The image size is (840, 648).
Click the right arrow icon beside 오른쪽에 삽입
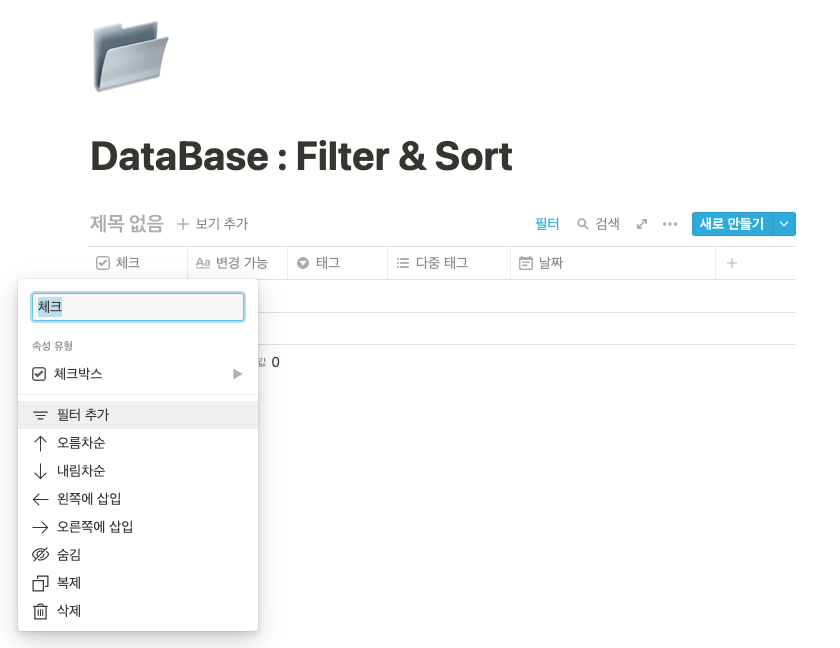[x=40, y=527]
